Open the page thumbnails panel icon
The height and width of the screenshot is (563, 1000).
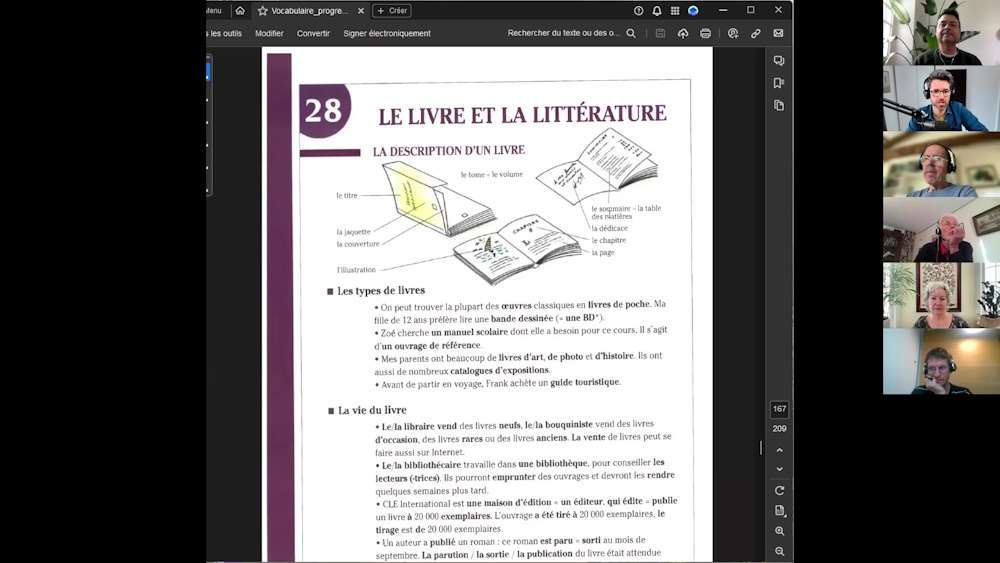point(779,105)
